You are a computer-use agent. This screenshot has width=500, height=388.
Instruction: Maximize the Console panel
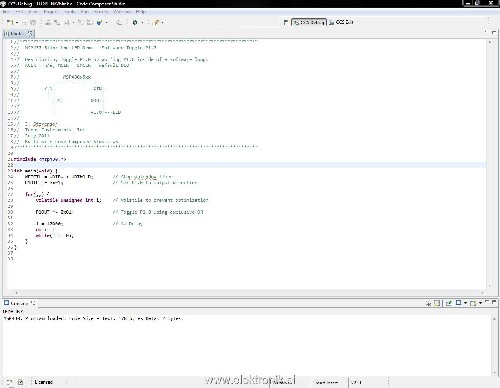(494, 302)
